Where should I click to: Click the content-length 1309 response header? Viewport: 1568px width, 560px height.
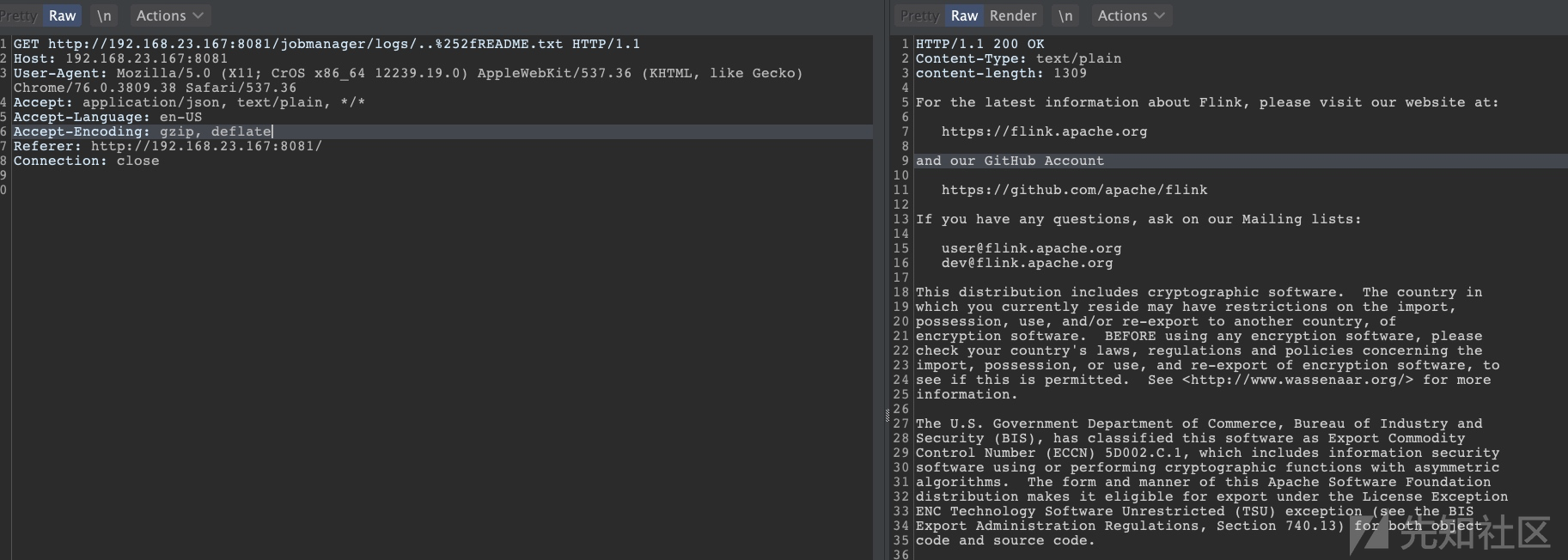click(1001, 73)
